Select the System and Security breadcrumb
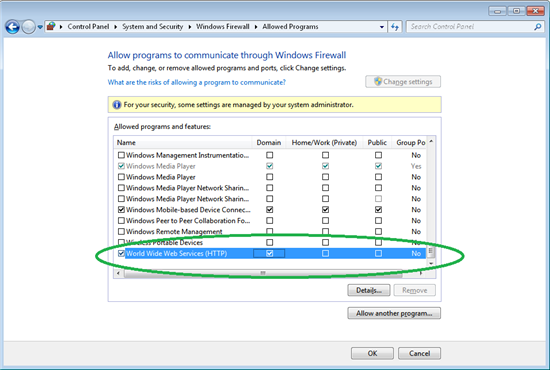Screen dimensions: 550x370 [153, 27]
